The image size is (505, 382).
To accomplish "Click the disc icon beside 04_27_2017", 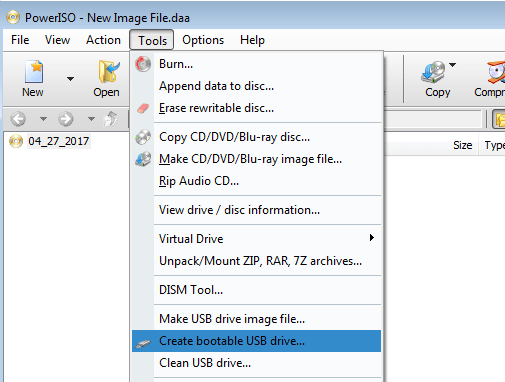I will pyautogui.click(x=16, y=141).
